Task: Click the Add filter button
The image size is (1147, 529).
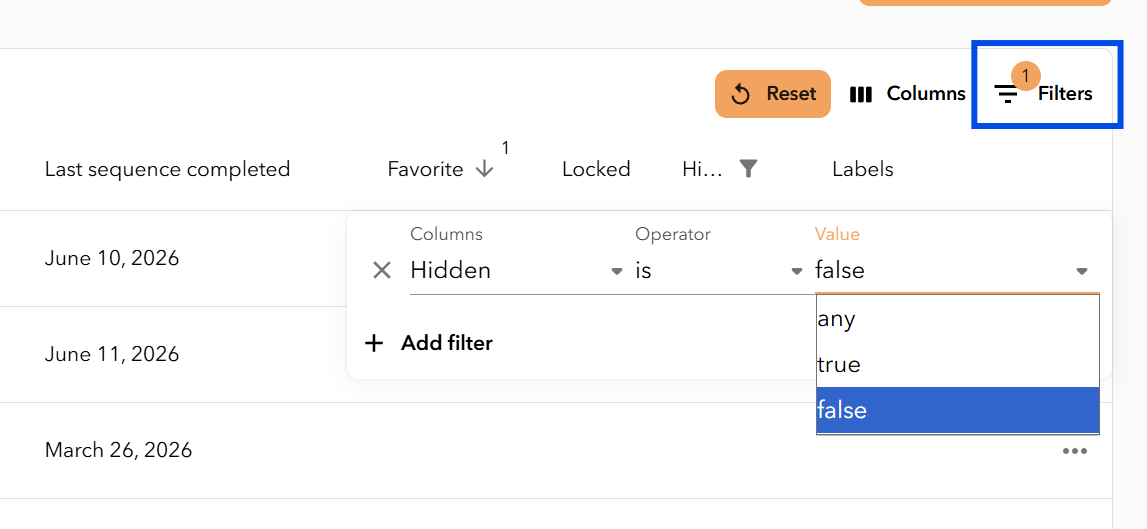Action: (429, 343)
